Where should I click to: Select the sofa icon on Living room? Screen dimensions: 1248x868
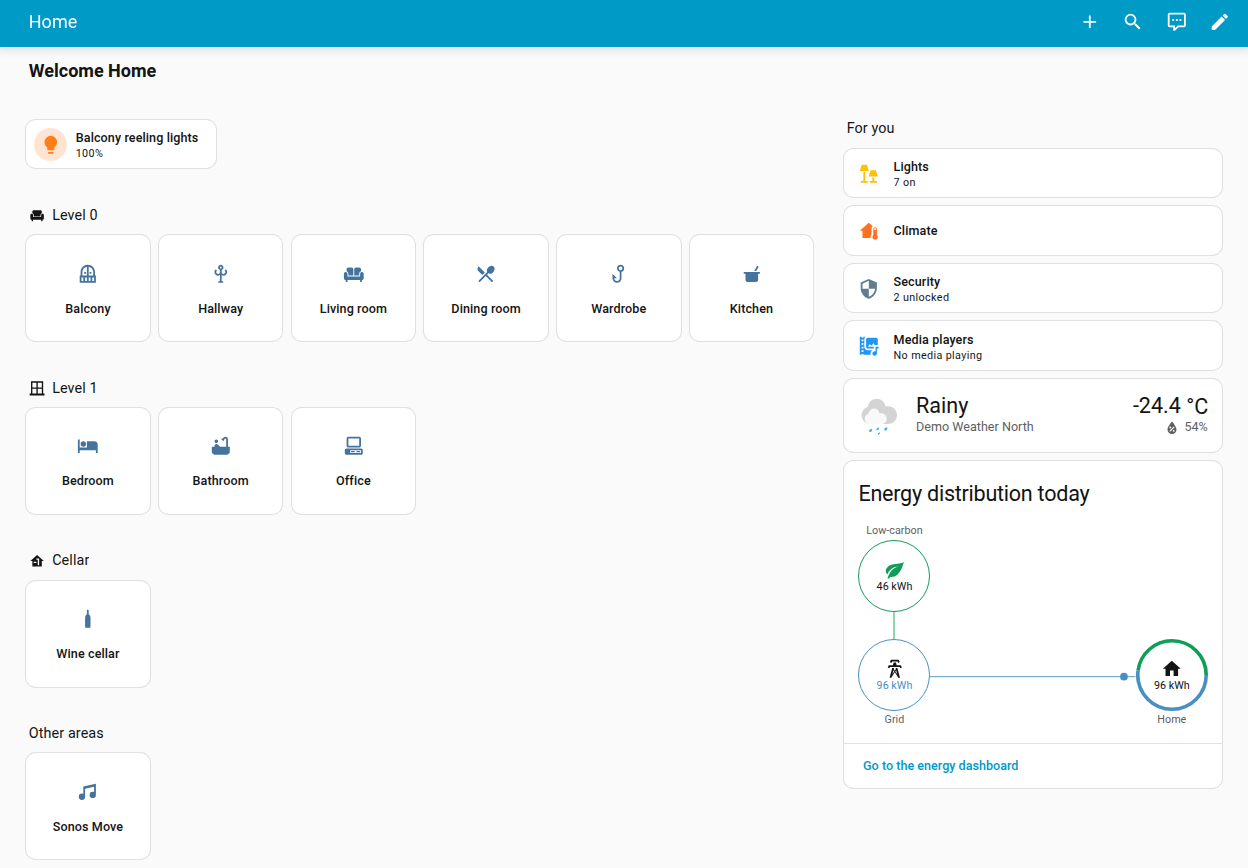[353, 273]
